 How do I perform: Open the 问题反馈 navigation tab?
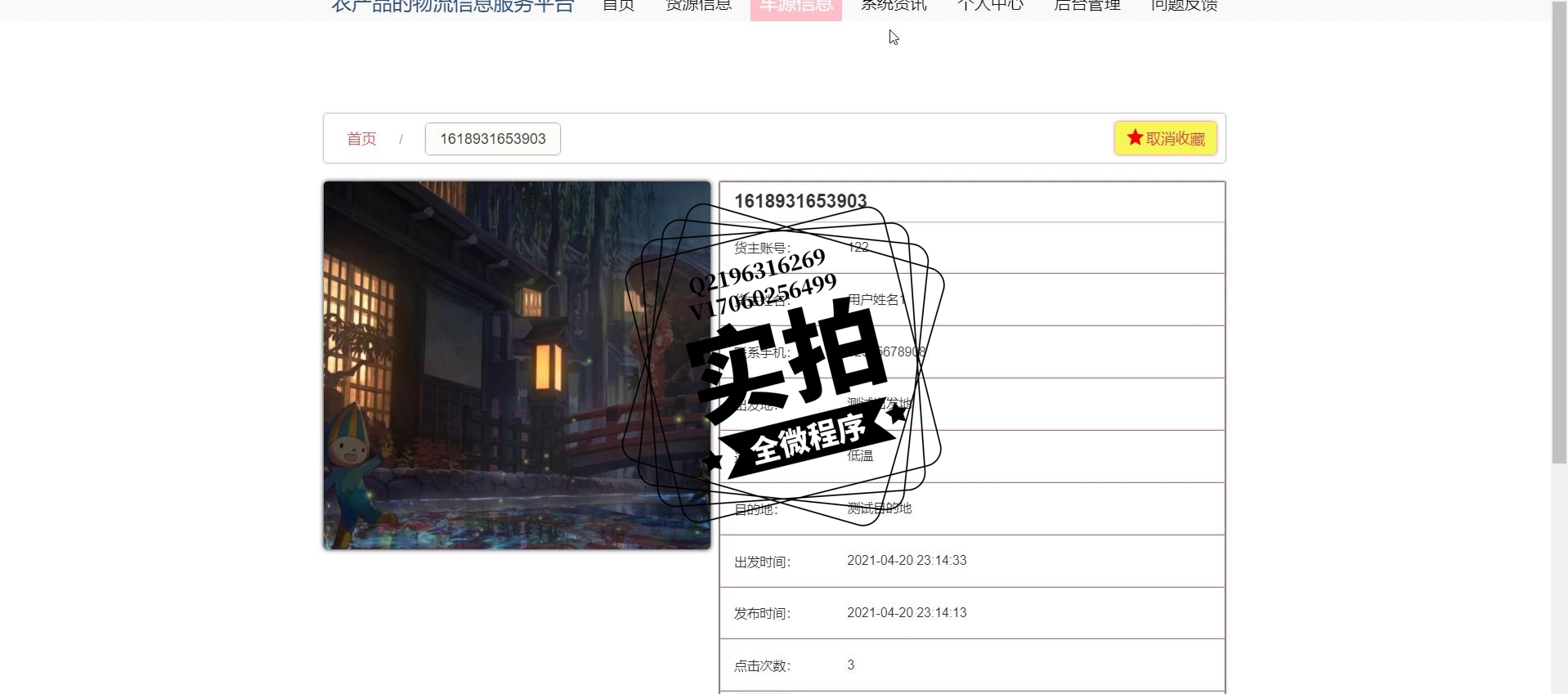pyautogui.click(x=1184, y=6)
